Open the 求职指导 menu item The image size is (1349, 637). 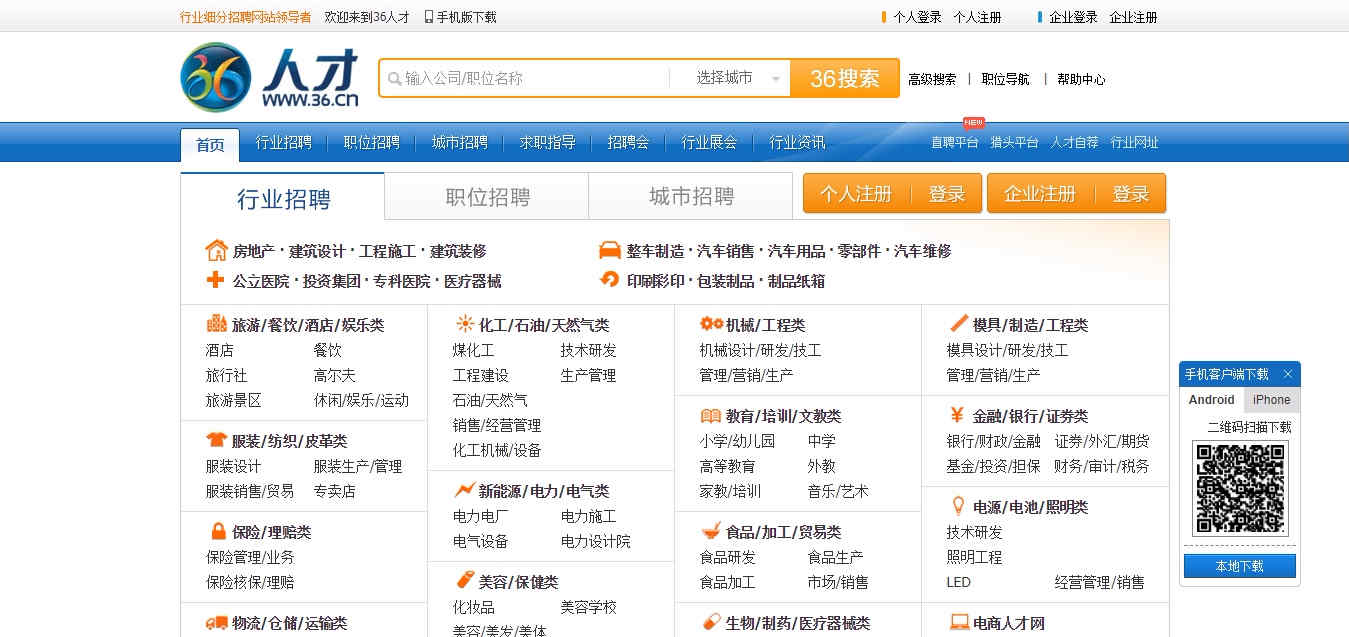pyautogui.click(x=546, y=142)
